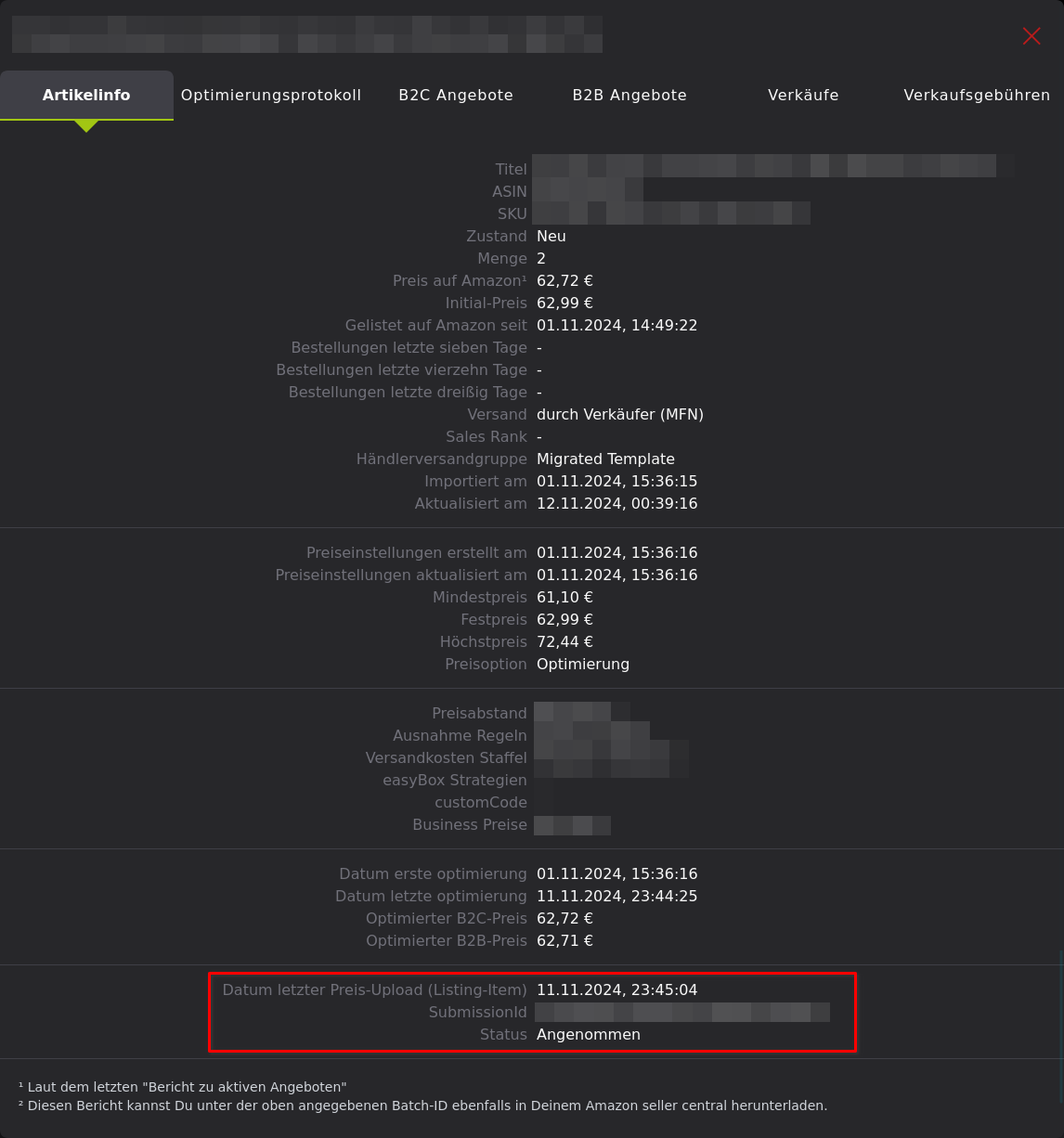
Task: Select the Aktualisiert am date 12.11.2024, 00:39:16
Action: (x=616, y=503)
